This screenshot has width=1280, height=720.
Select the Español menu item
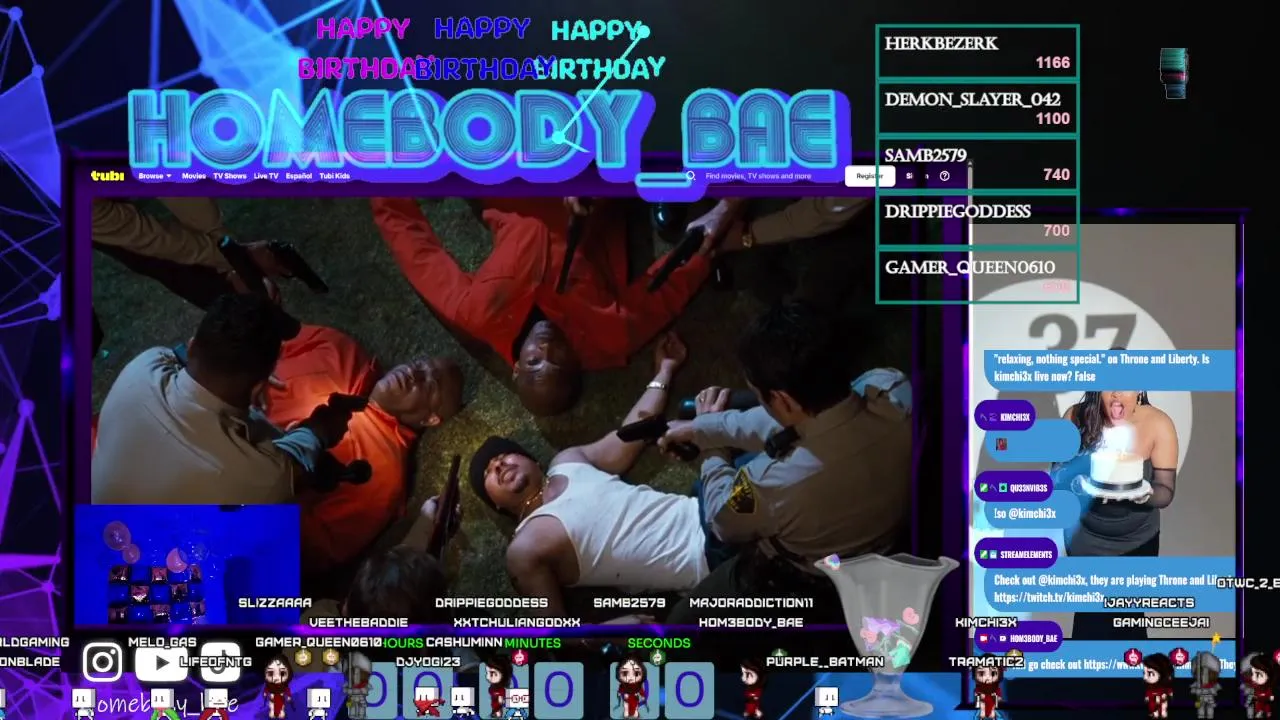click(299, 176)
